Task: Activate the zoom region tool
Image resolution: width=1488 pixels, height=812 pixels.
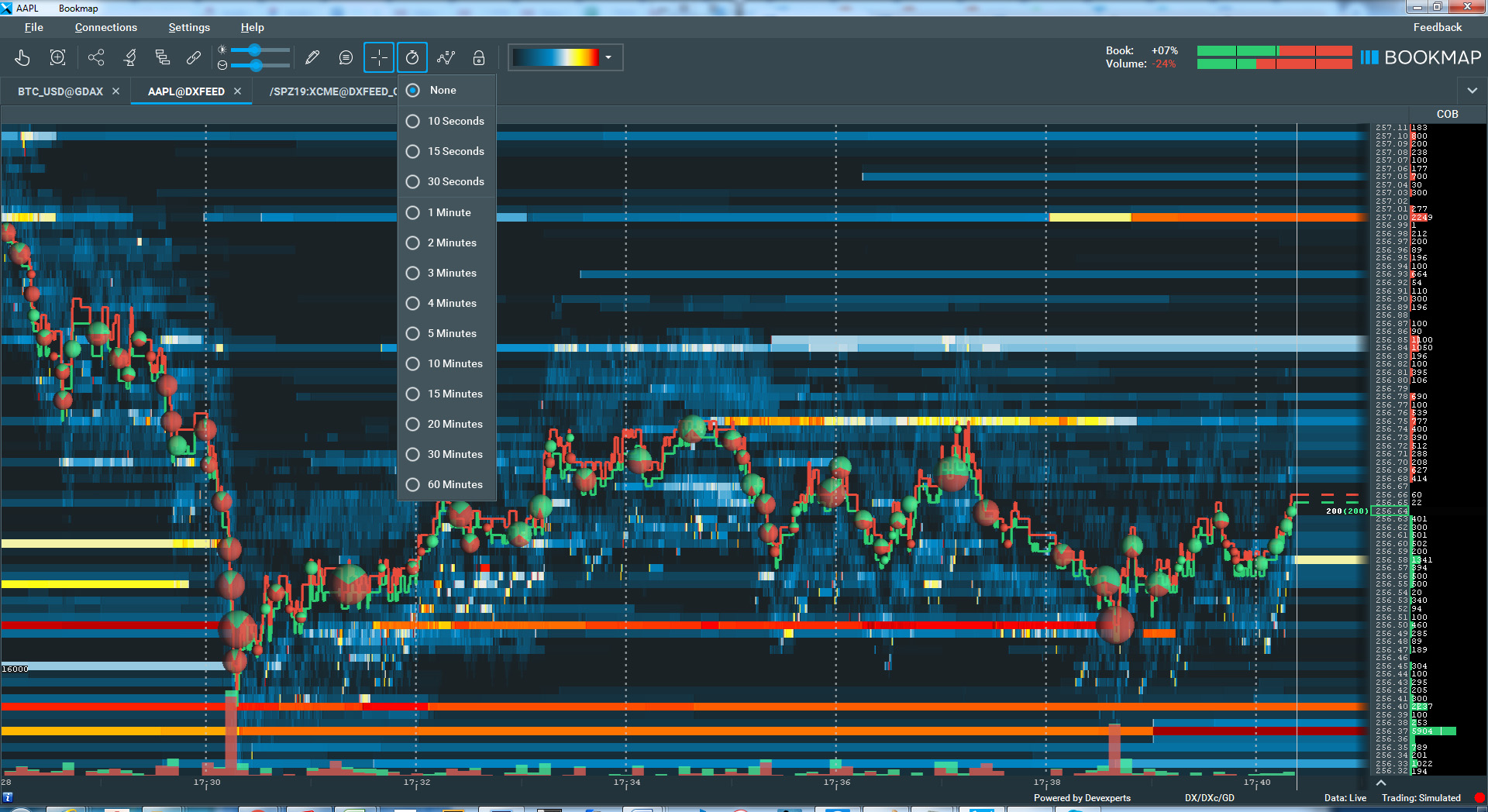Action: point(57,57)
